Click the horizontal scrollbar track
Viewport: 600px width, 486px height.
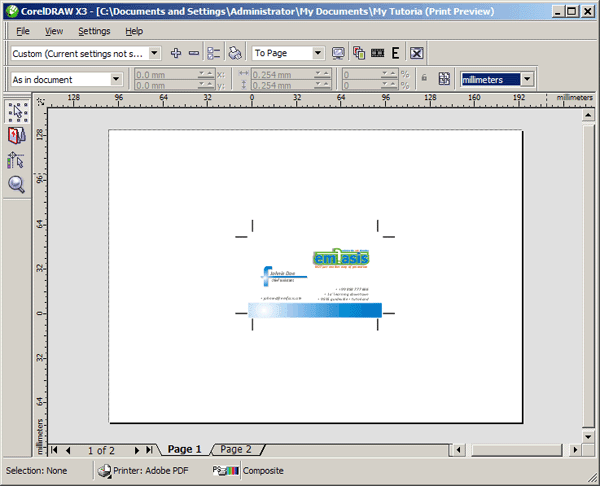click(517, 450)
